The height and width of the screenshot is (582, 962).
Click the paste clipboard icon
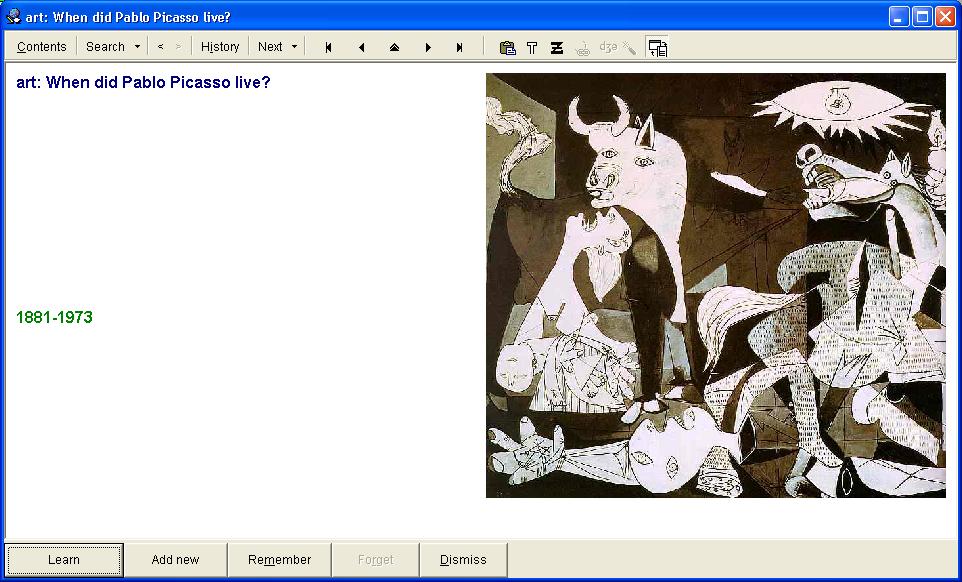(x=507, y=47)
